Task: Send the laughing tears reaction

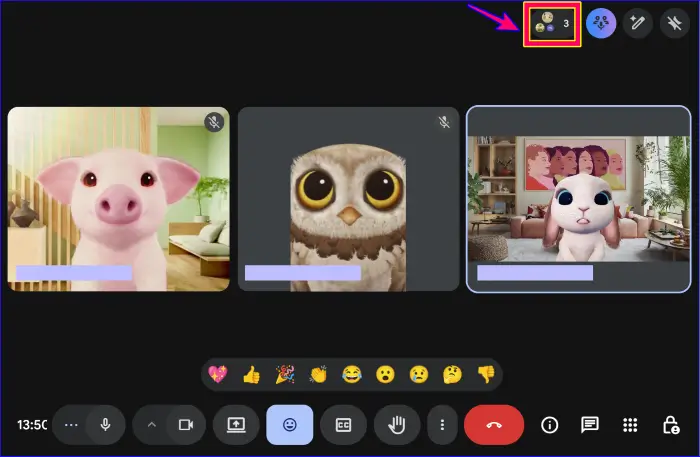Action: (352, 374)
